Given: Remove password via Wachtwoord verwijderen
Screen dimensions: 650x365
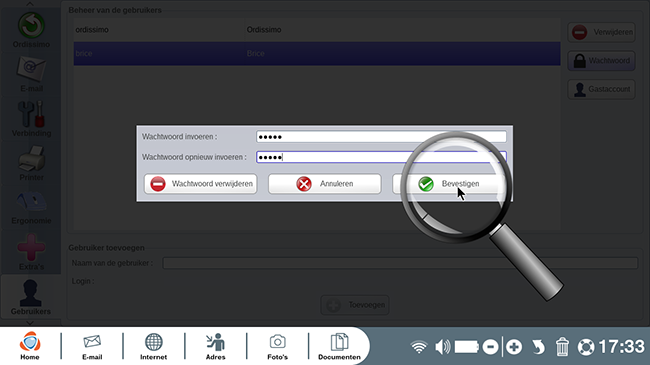Looking at the screenshot, I should (x=201, y=184).
